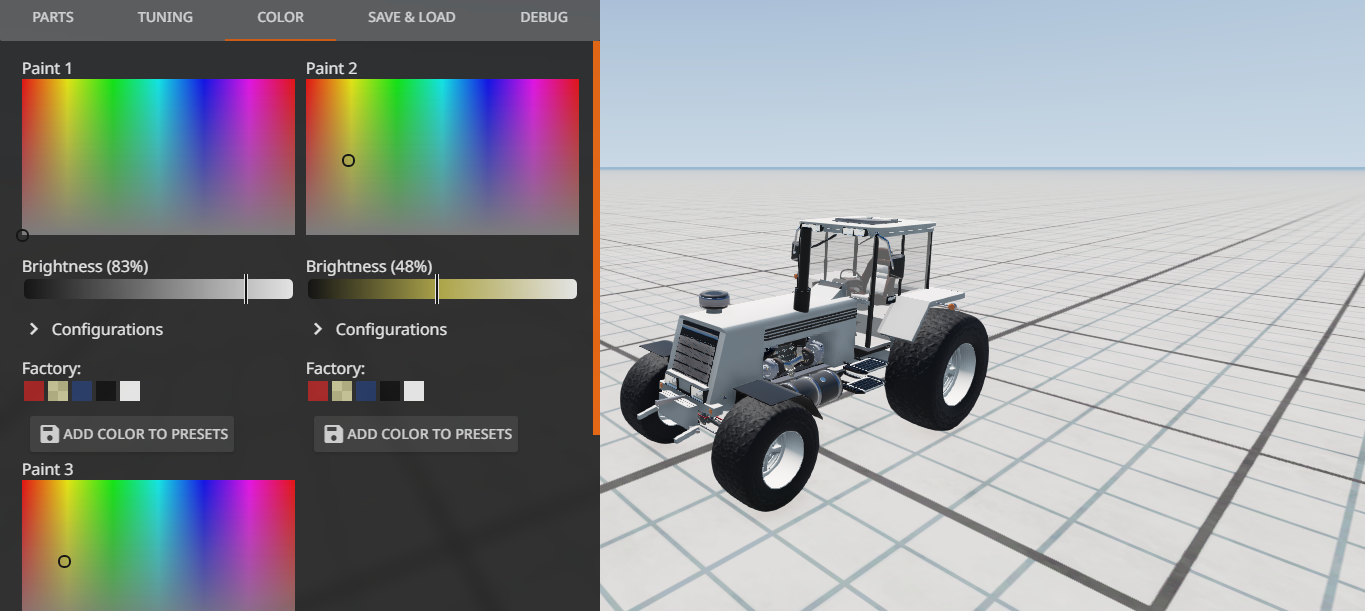This screenshot has height=611, width=1365.
Task: Adjust the Paint 2 Brightness (48%) slider
Action: tap(442, 289)
